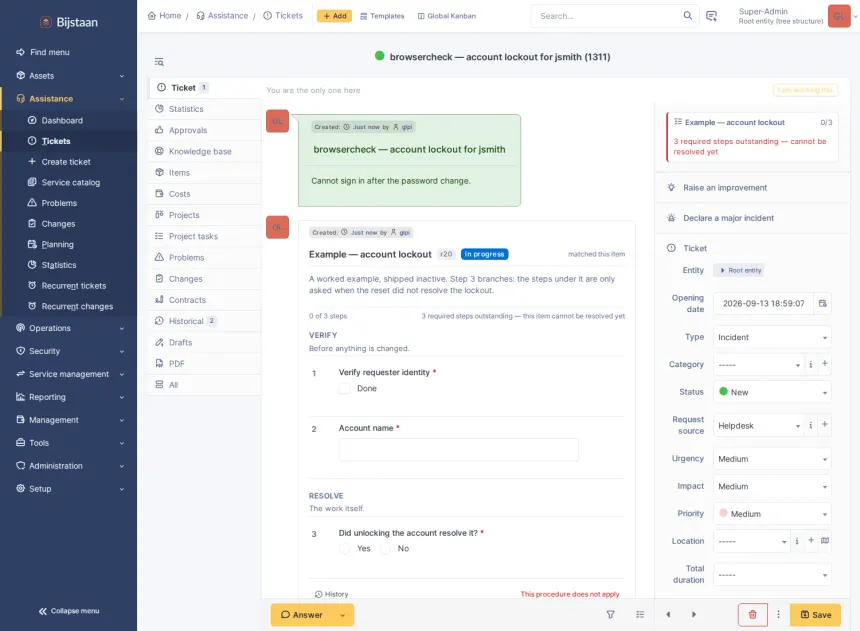Toggle the I am working this button

click(805, 90)
